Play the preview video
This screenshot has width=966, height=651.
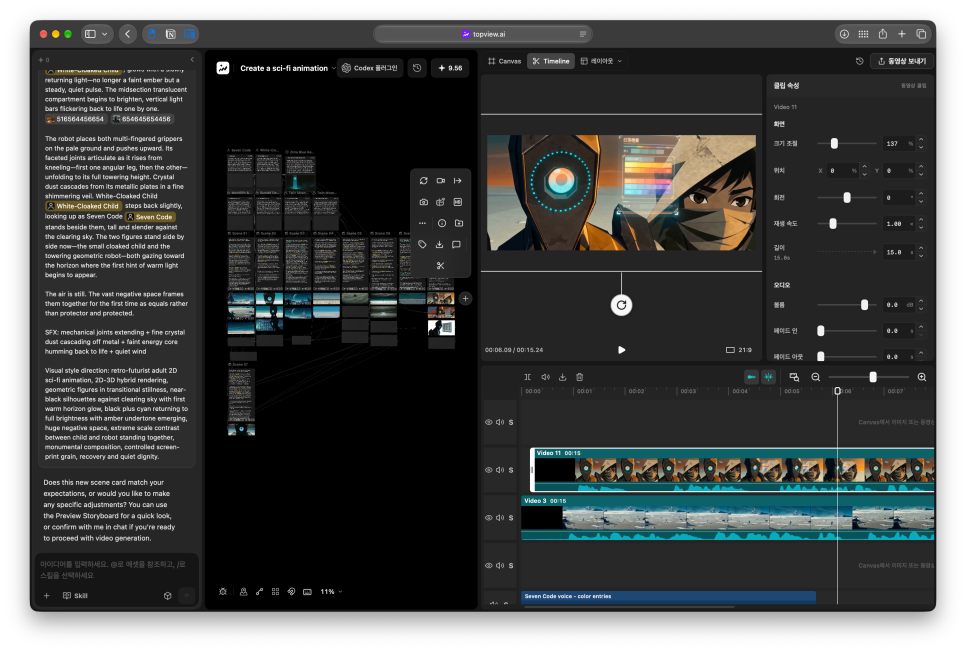click(x=622, y=350)
